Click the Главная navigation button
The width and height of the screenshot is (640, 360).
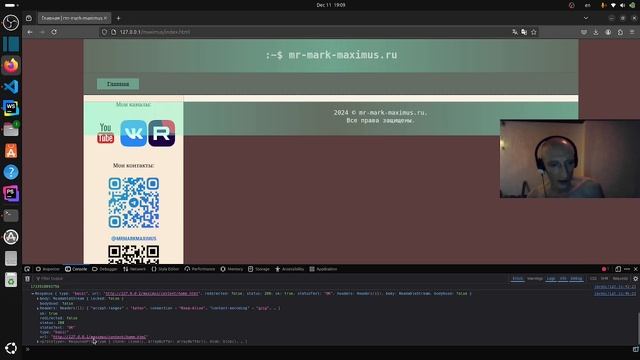pyautogui.click(x=118, y=84)
